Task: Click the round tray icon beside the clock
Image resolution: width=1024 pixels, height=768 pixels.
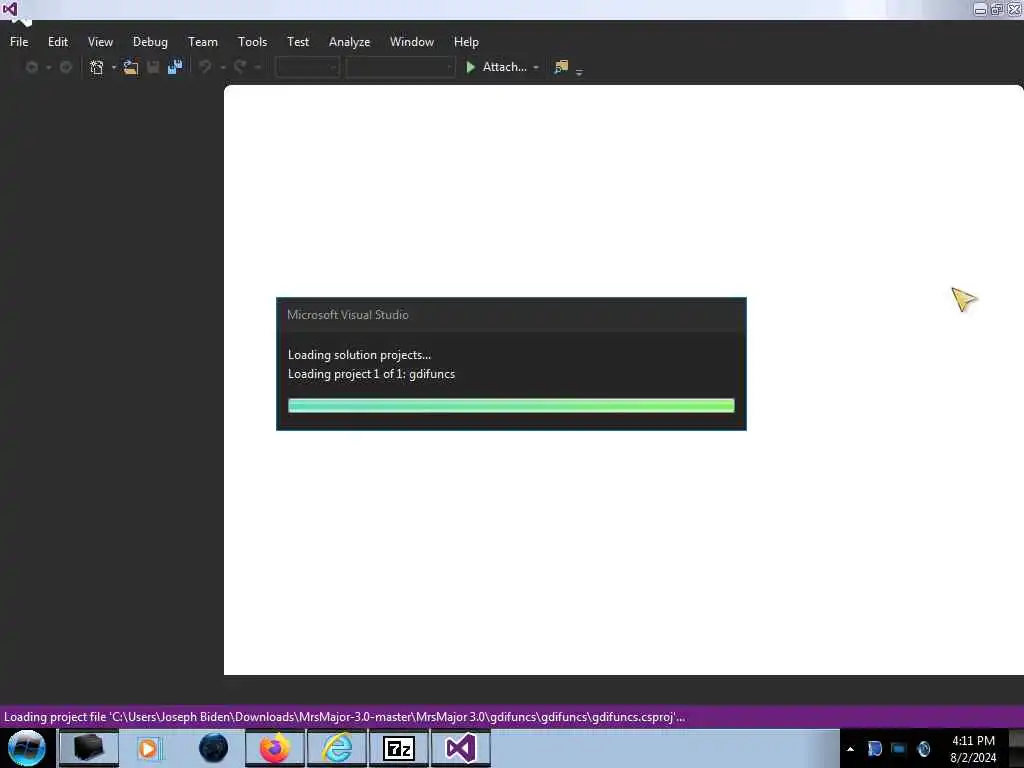Action: [923, 749]
